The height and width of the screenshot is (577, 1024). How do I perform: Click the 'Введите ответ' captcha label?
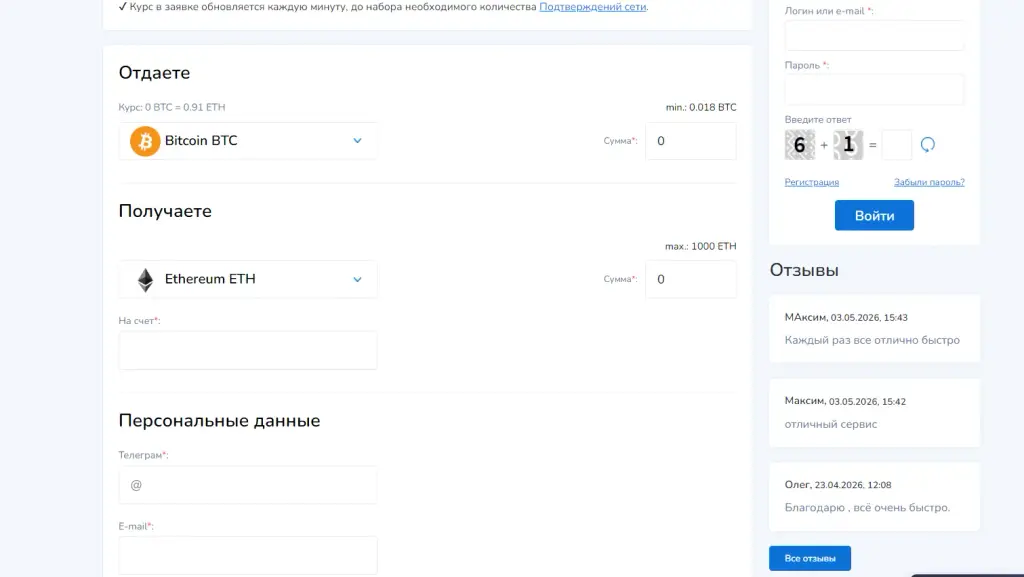[818, 119]
